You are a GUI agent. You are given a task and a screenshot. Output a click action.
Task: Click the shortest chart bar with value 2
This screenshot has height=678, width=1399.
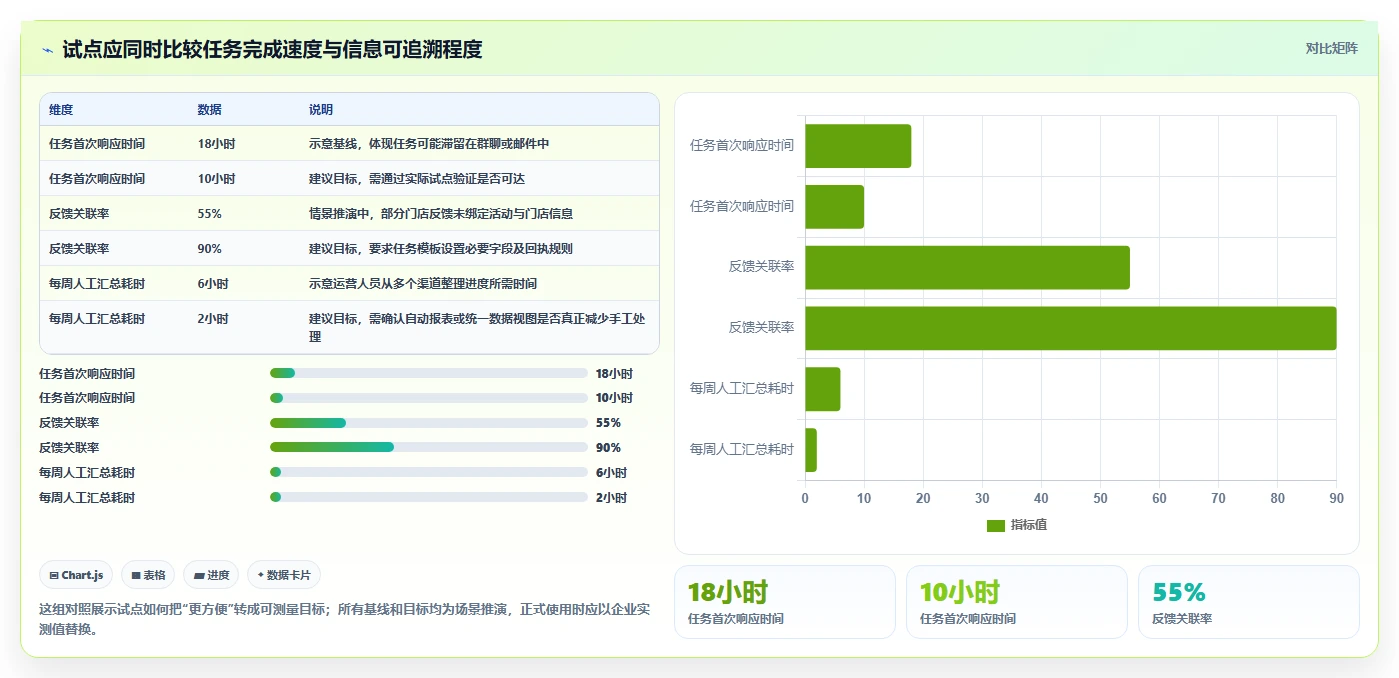coord(811,450)
